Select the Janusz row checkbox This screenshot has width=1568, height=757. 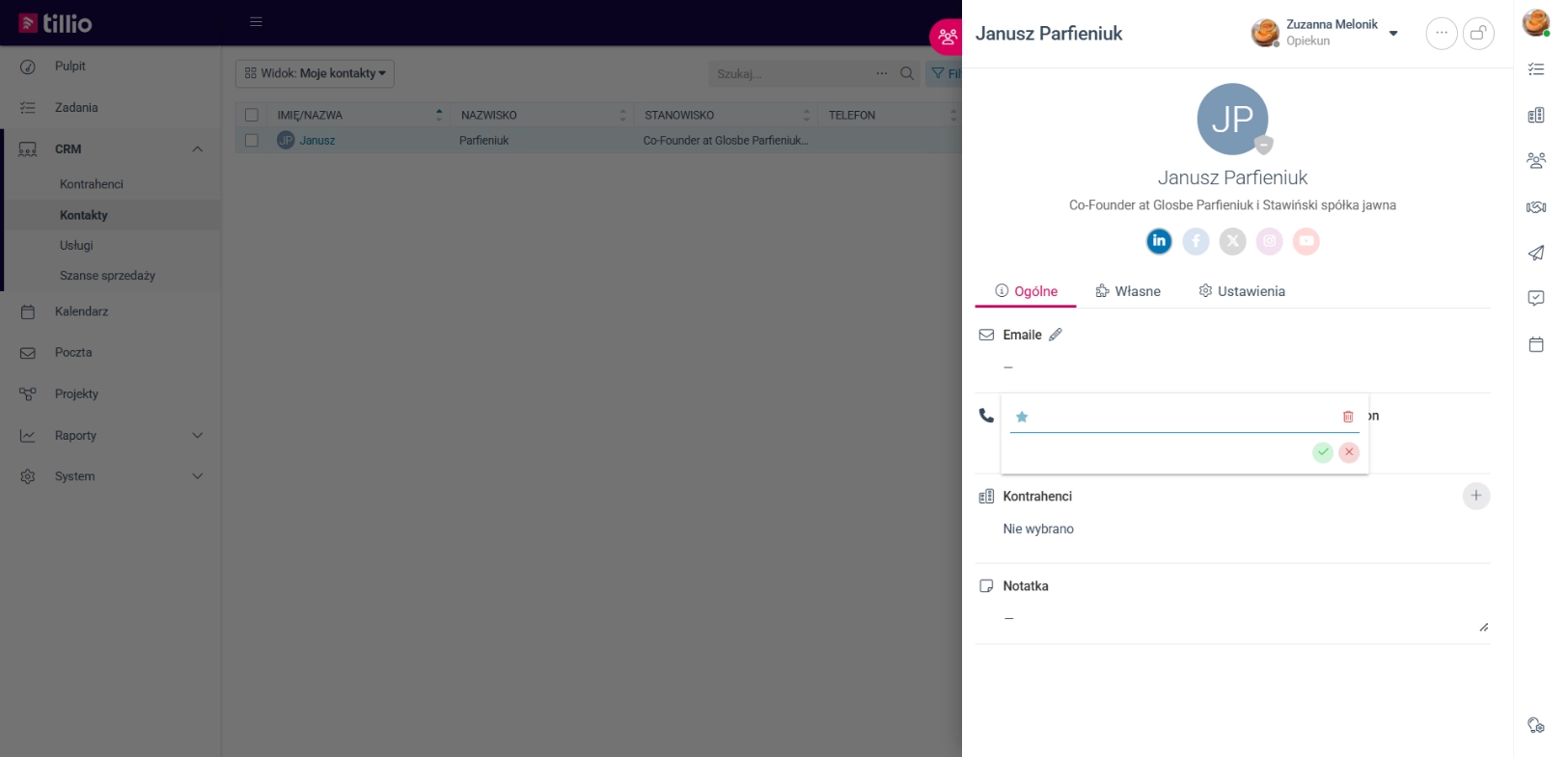coord(252,140)
